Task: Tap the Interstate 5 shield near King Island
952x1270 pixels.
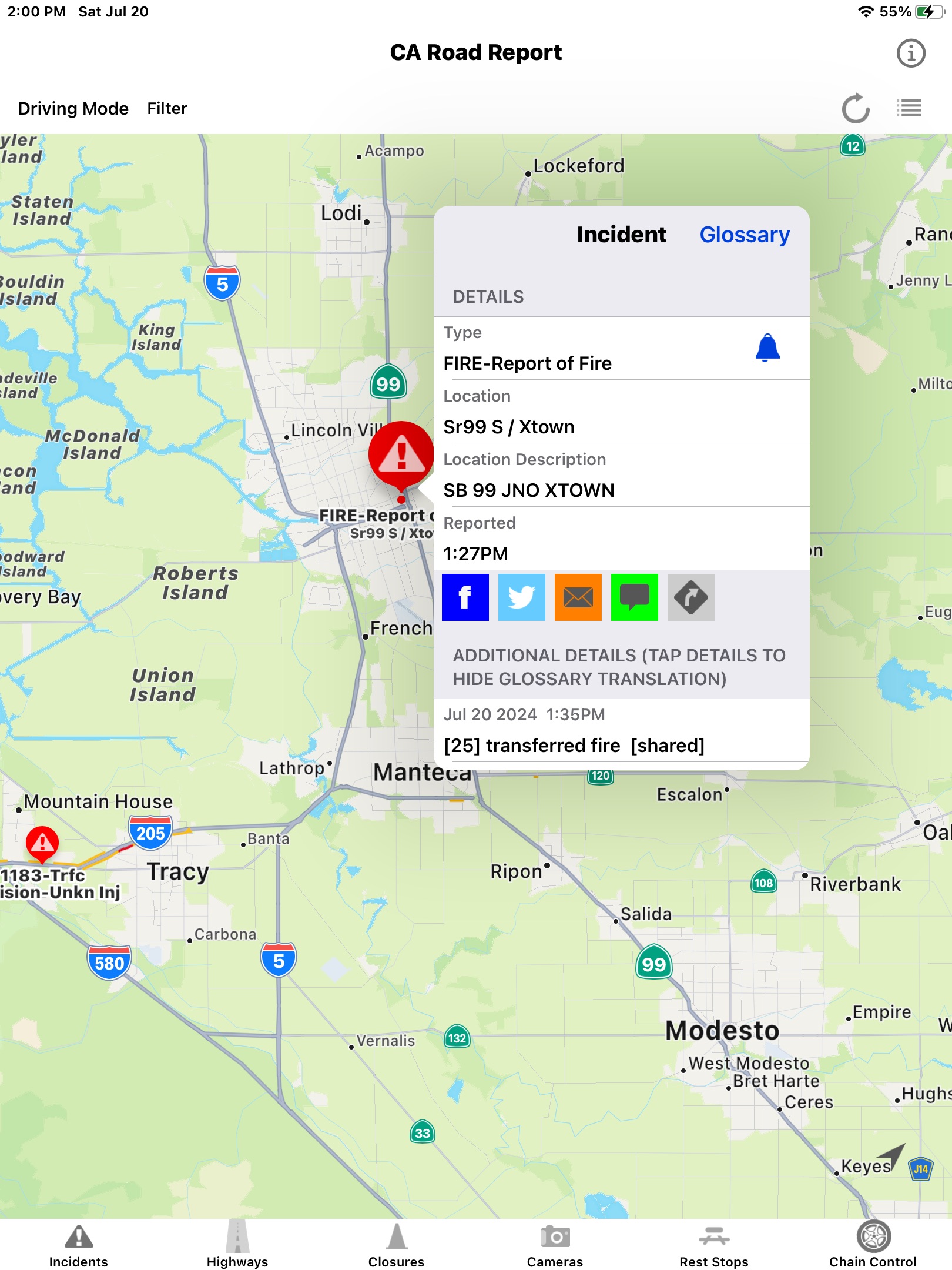Action: 222,283
